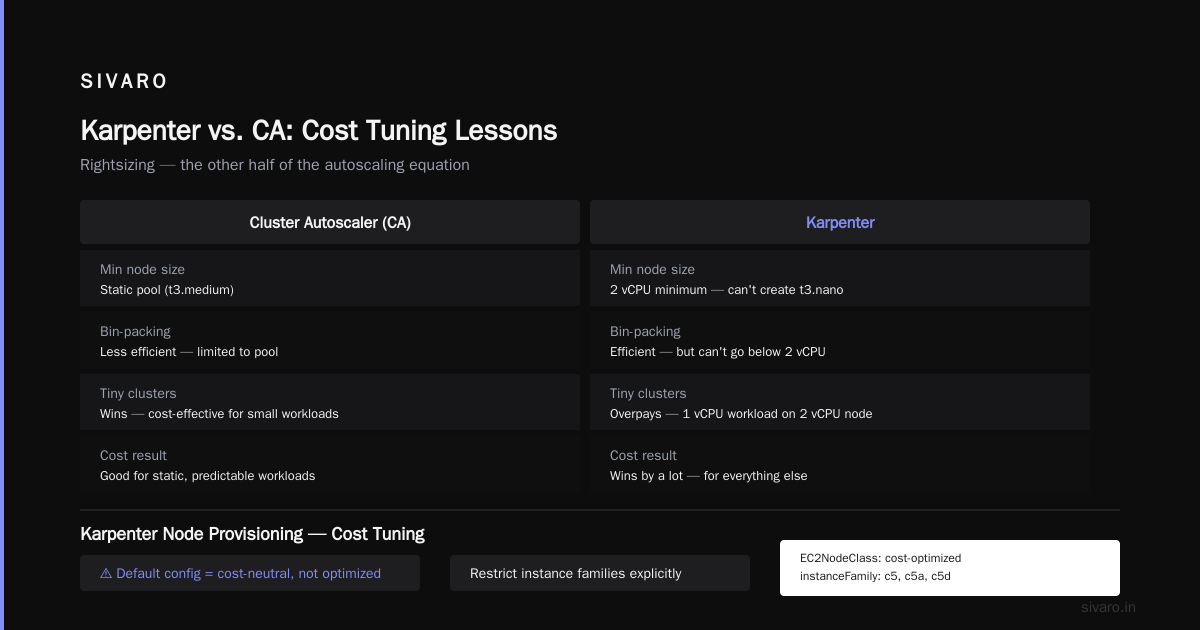The height and width of the screenshot is (630, 1200).
Task: Click the Karpenter 'Tiny clusters' label
Action: pos(649,393)
